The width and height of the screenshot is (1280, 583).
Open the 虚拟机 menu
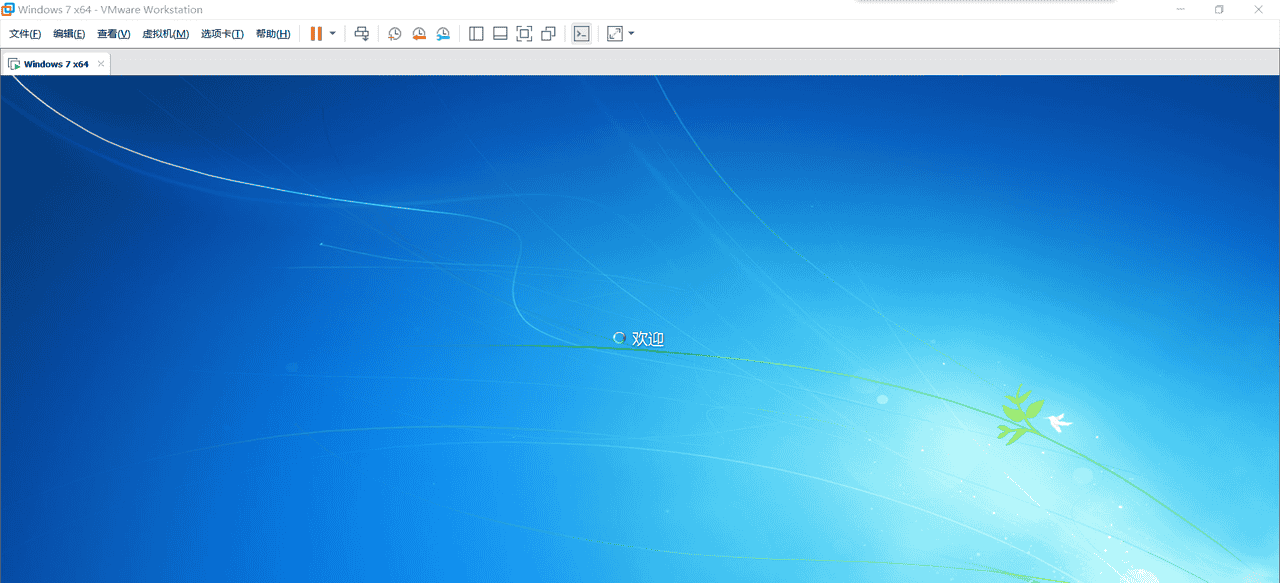(166, 33)
